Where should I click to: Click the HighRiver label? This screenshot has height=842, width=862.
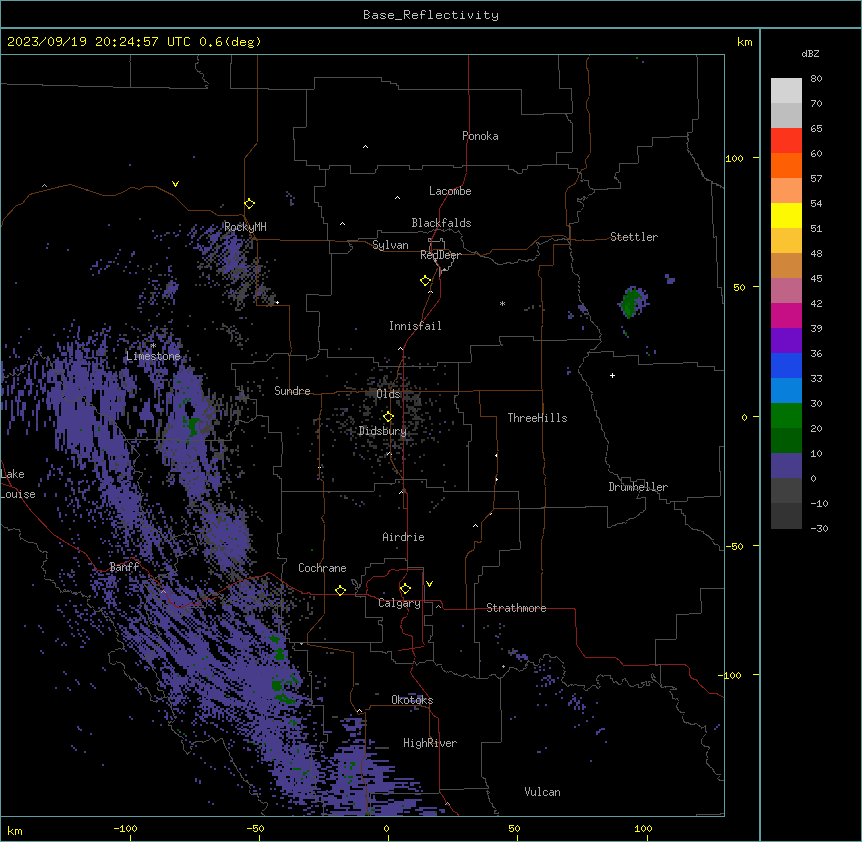point(430,743)
